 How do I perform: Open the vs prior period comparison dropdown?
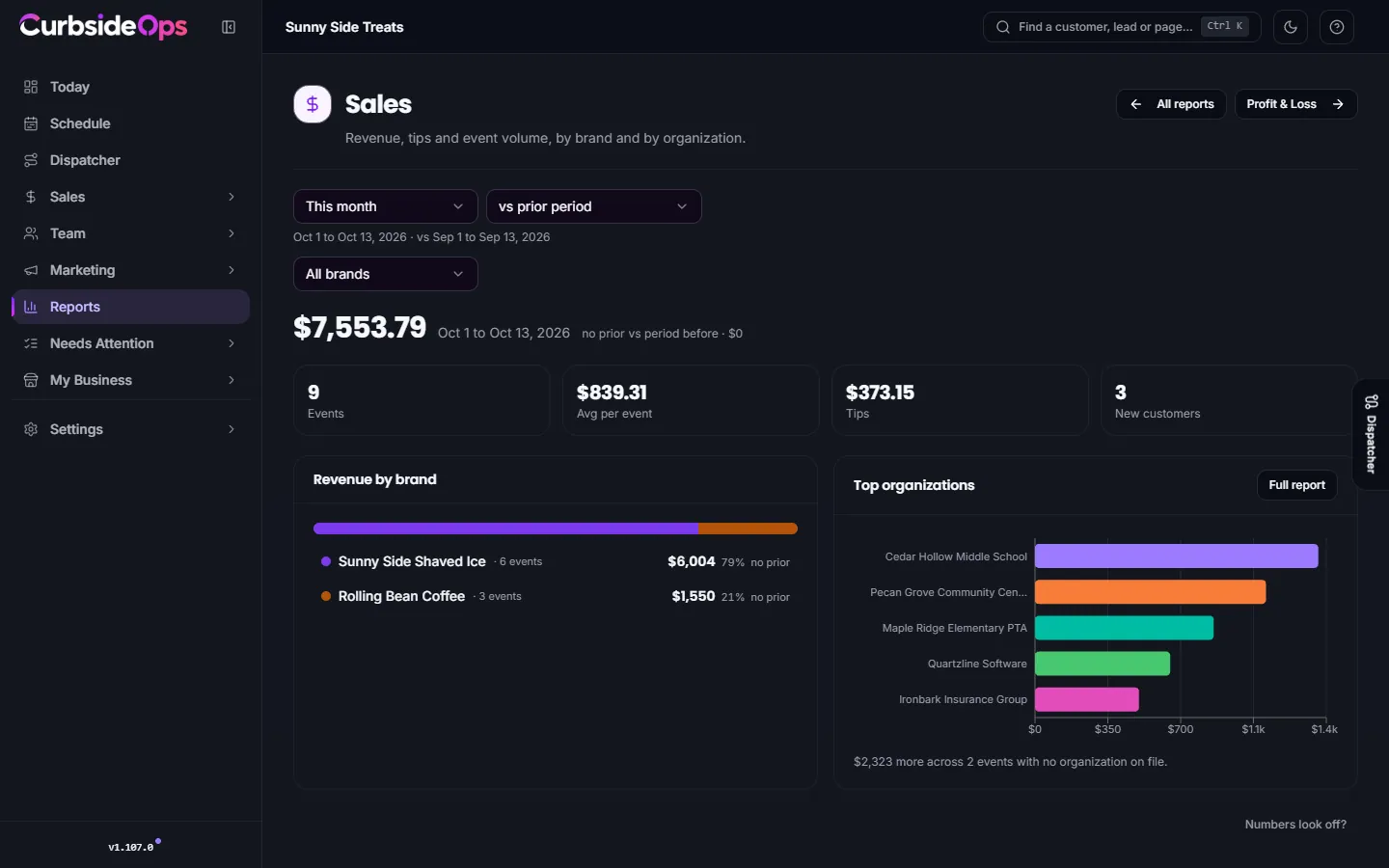coord(593,206)
